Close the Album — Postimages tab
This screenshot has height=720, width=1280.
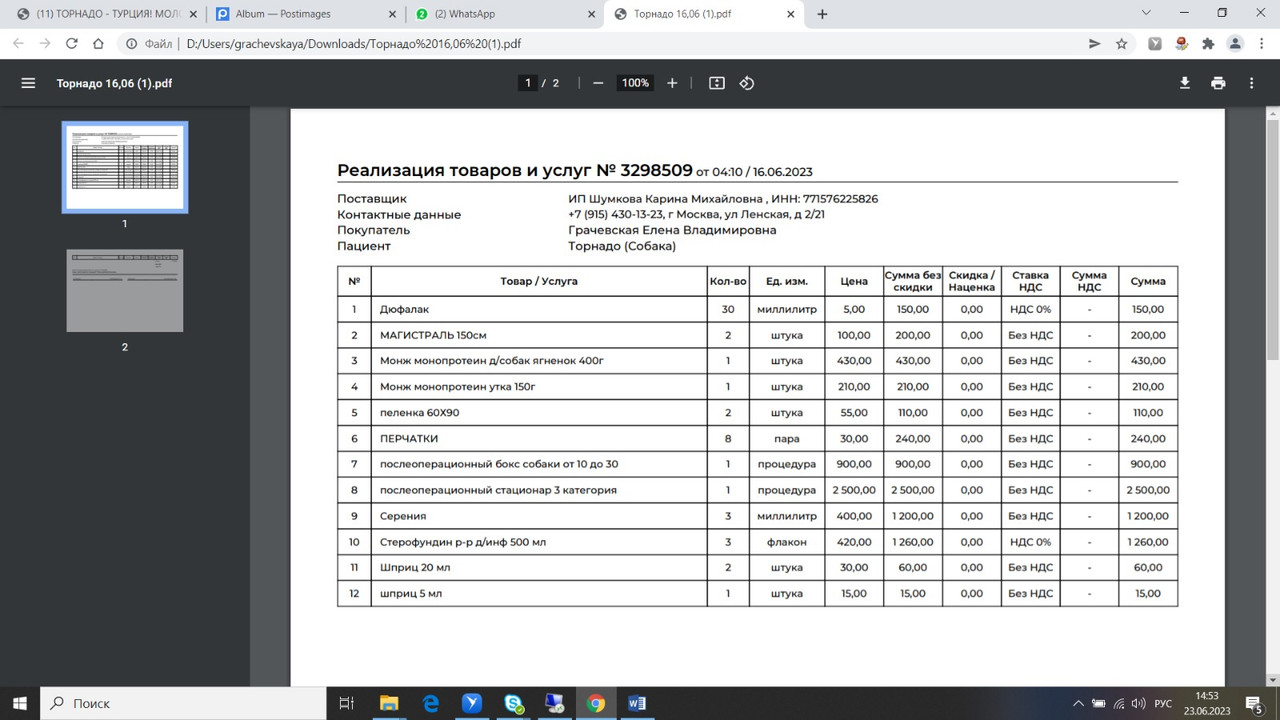pos(393,14)
